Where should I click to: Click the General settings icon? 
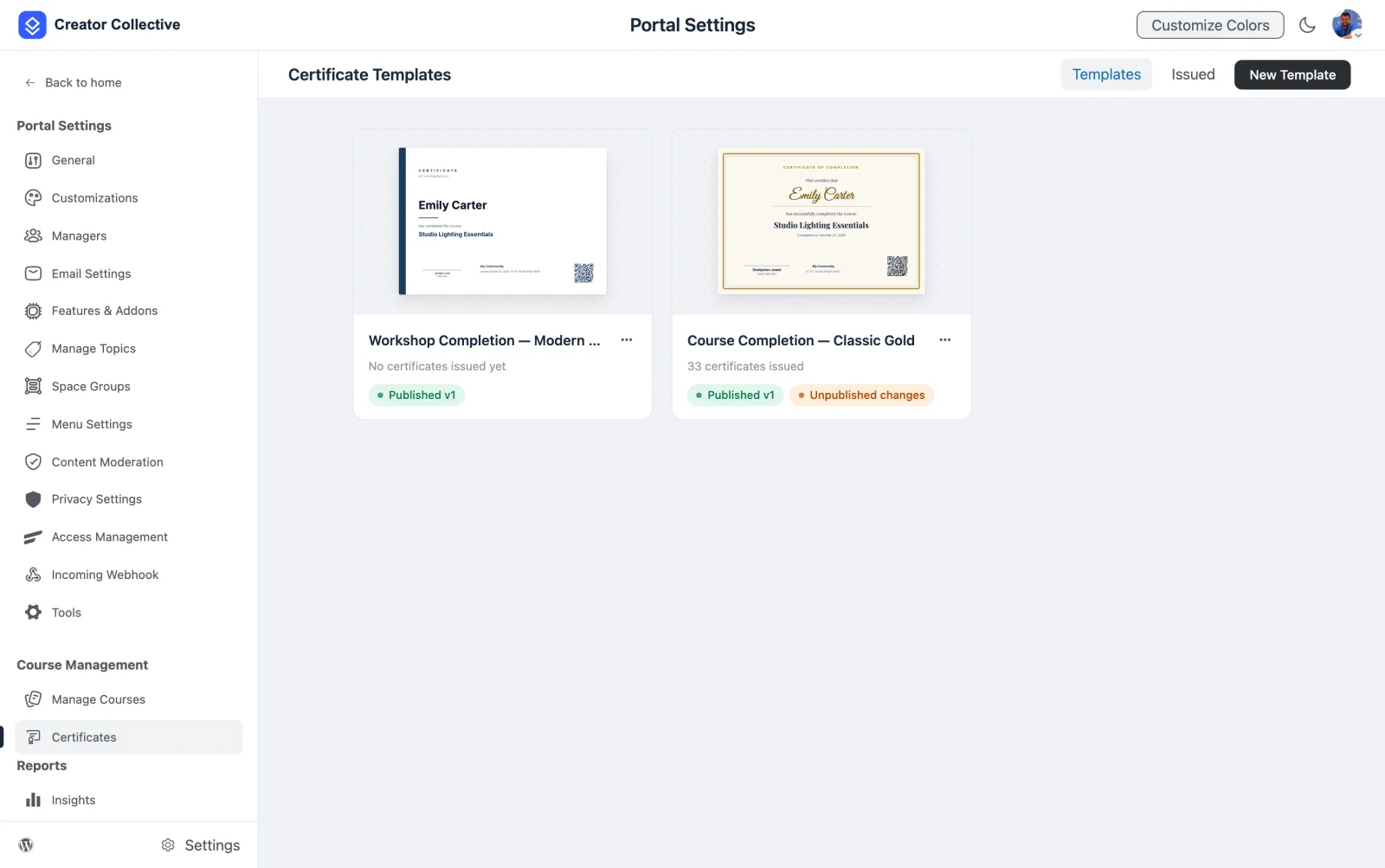pos(33,160)
